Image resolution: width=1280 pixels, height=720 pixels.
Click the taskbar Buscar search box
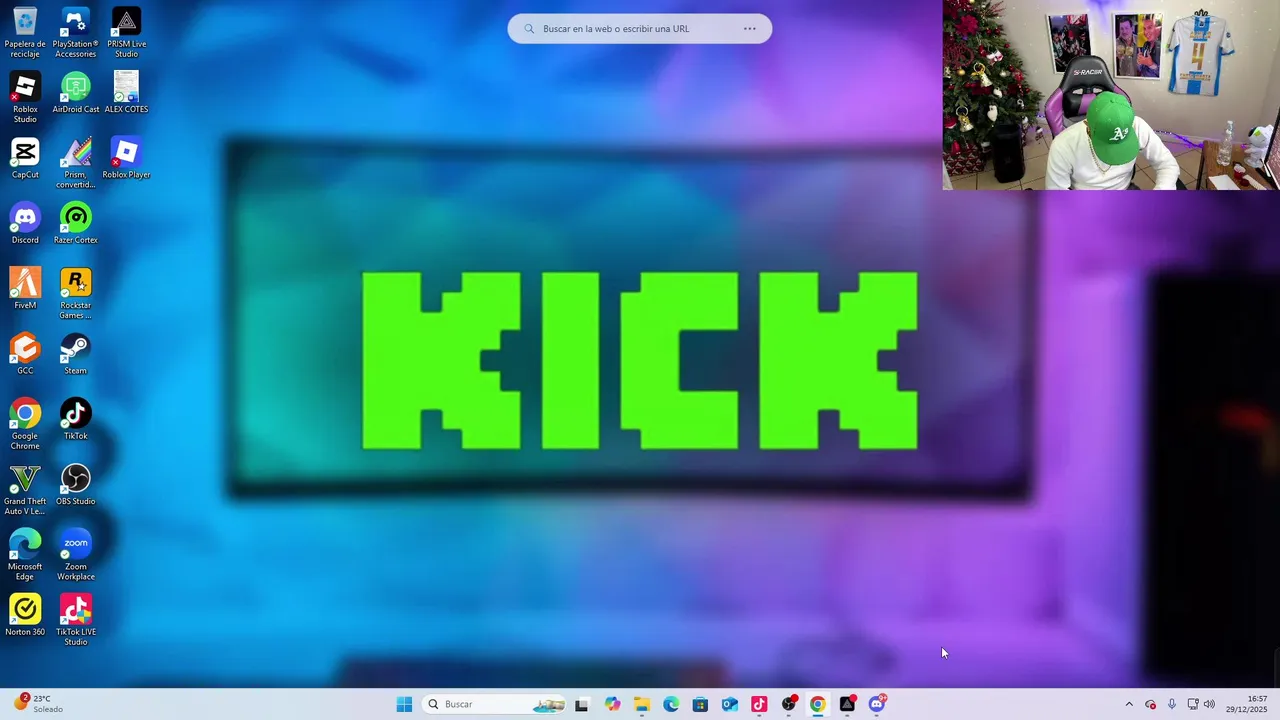click(494, 704)
